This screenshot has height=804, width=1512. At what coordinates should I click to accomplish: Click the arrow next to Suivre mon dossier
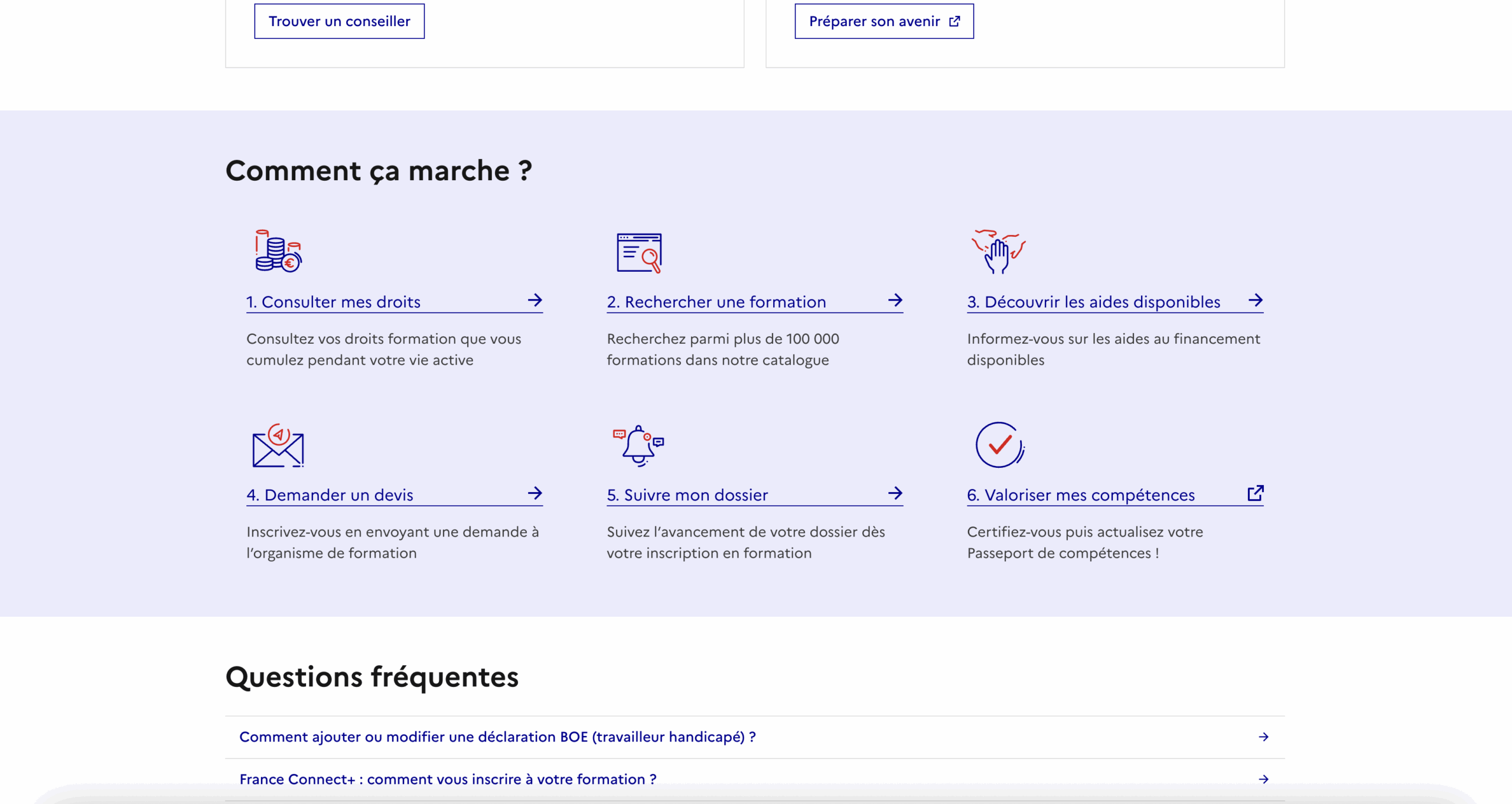click(x=895, y=494)
